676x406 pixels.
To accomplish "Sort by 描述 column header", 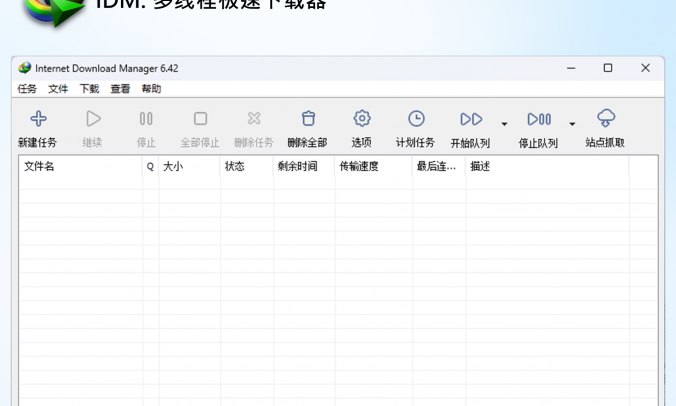I will pyautogui.click(x=547, y=166).
